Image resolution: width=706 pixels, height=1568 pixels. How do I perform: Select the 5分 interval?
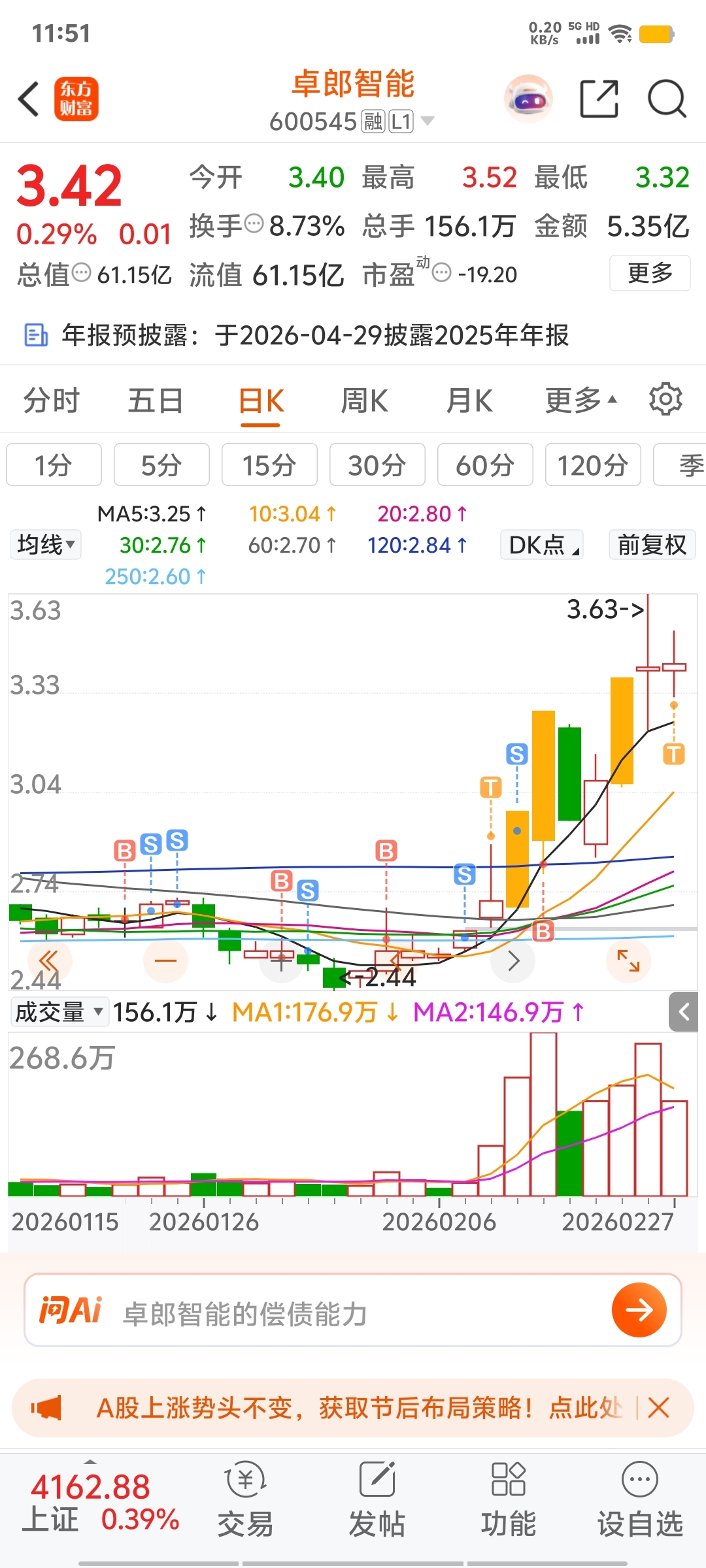161,465
